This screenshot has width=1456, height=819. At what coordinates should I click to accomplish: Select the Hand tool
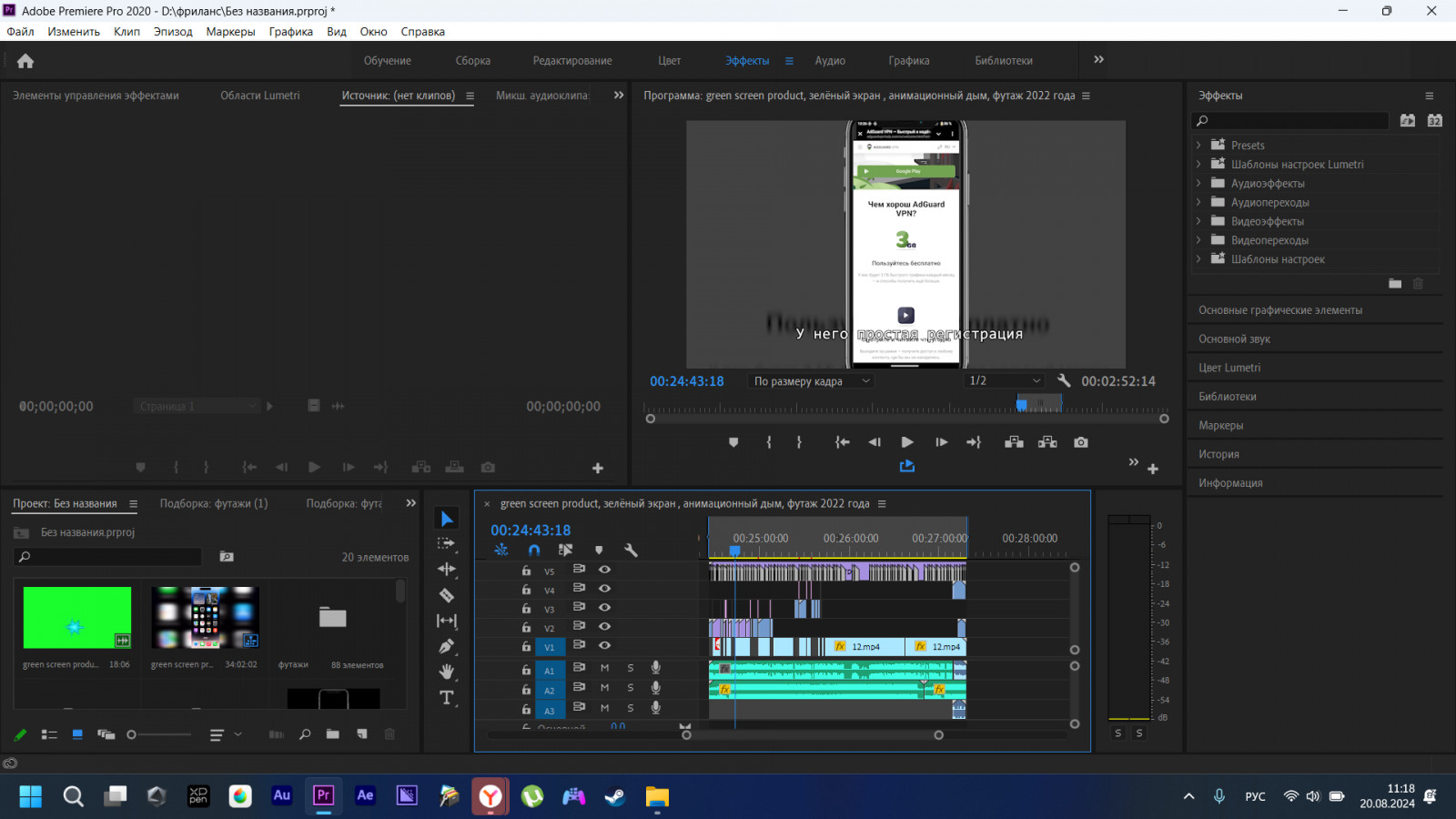tap(446, 672)
